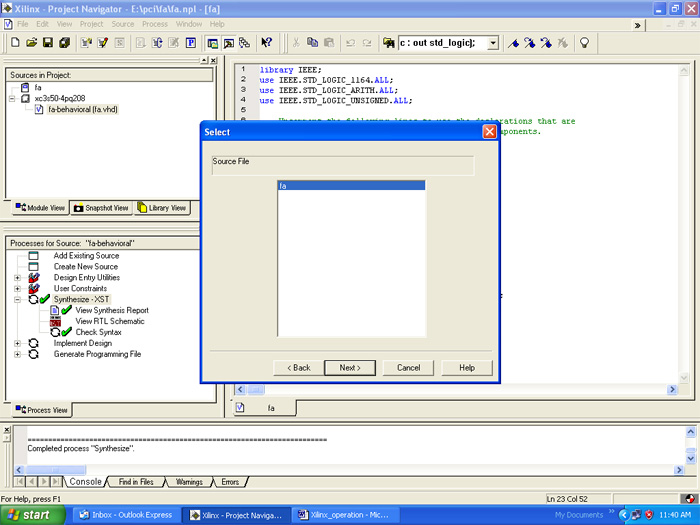Switch to Errors tab
Image resolution: width=700 pixels, height=525 pixels.
230,482
